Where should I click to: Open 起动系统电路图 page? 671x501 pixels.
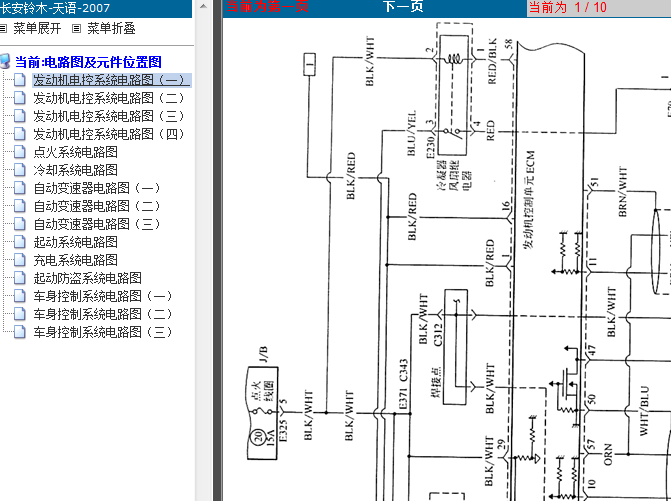[x=75, y=242]
